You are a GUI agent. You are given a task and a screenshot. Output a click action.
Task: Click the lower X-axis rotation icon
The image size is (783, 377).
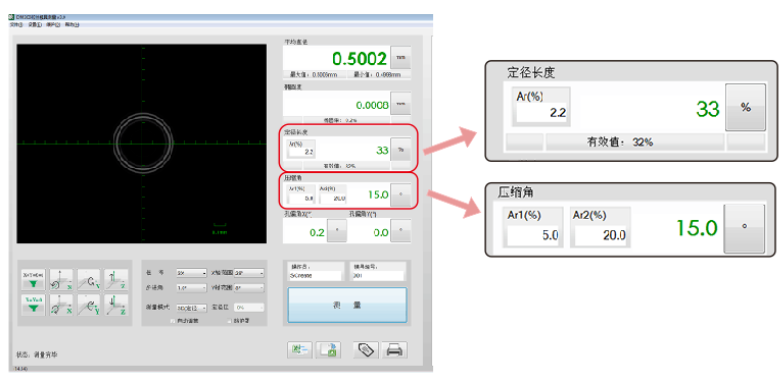click(x=61, y=305)
